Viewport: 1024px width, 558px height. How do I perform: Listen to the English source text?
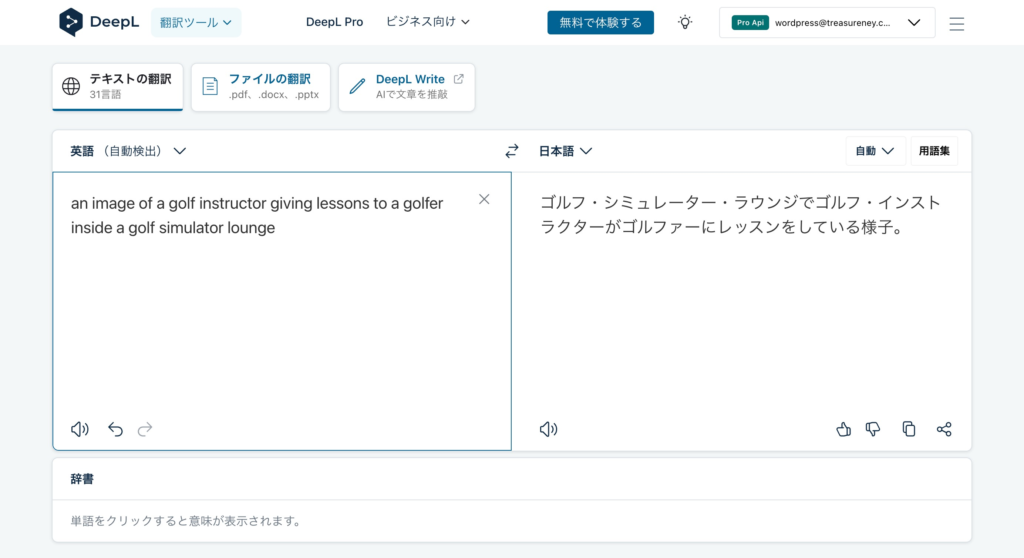[80, 429]
